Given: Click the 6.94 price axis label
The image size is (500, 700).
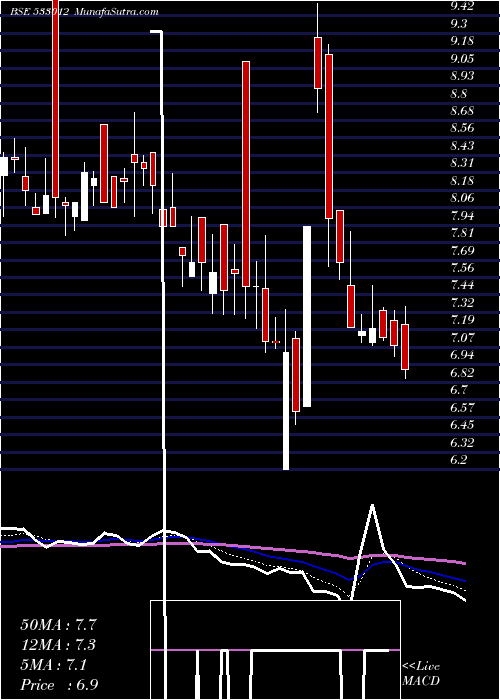Looking at the screenshot, I should point(462,354).
